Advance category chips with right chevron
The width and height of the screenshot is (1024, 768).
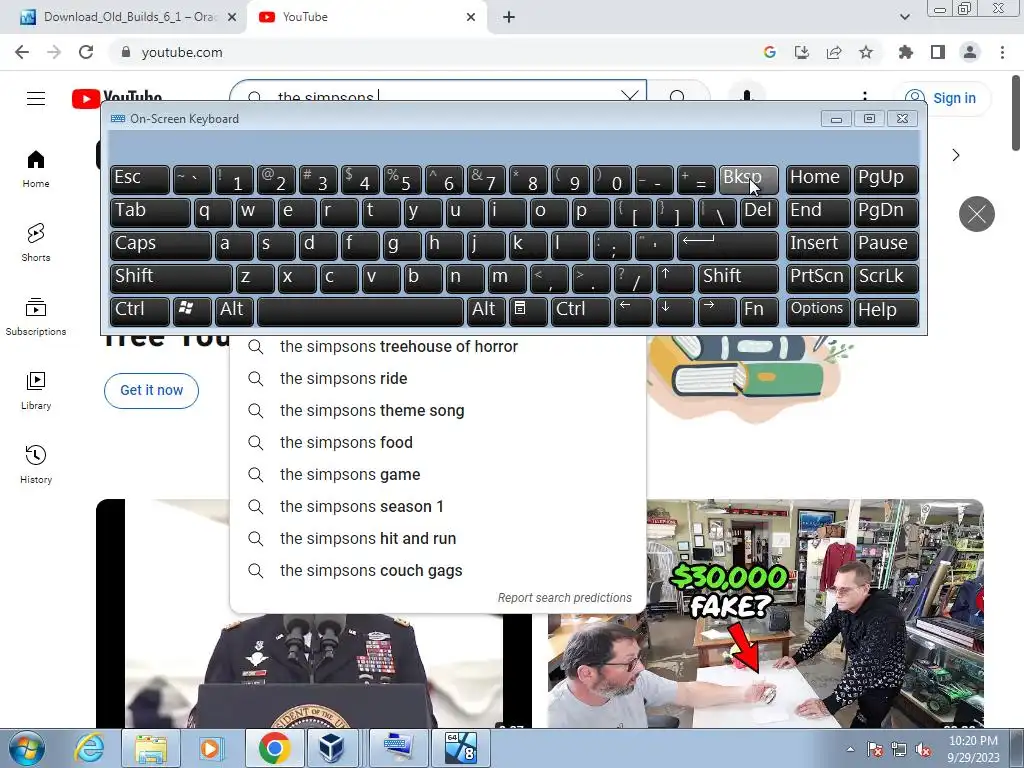point(955,155)
